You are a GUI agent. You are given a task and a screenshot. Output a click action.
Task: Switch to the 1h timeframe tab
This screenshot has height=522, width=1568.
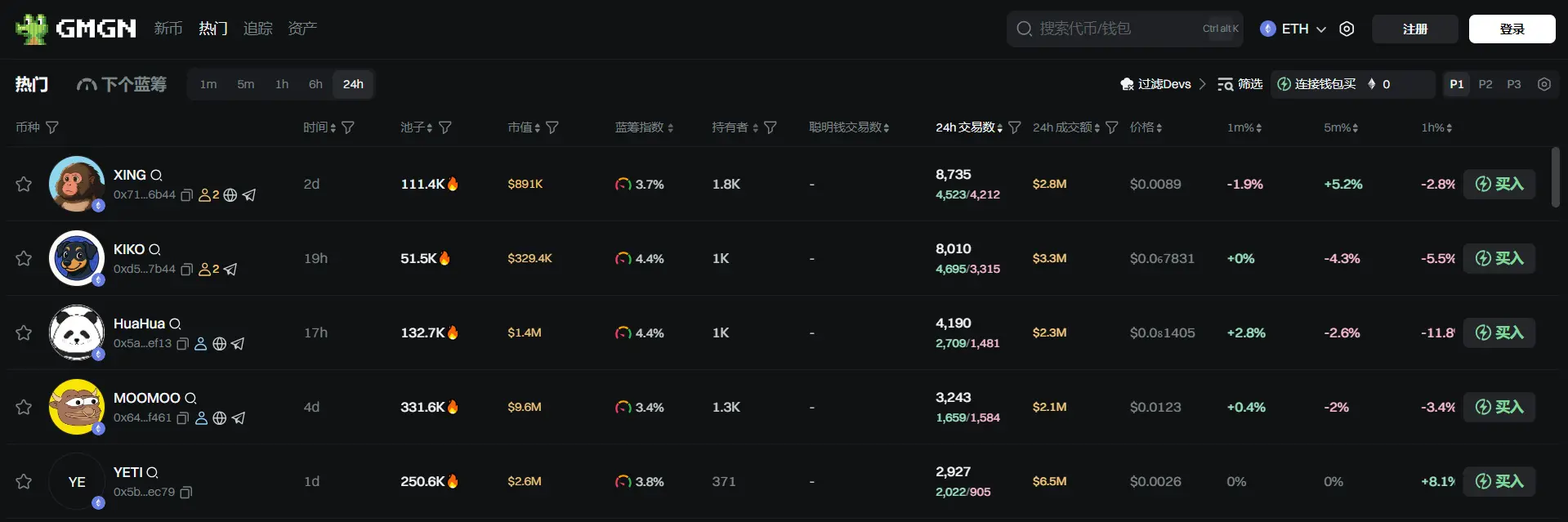(282, 84)
